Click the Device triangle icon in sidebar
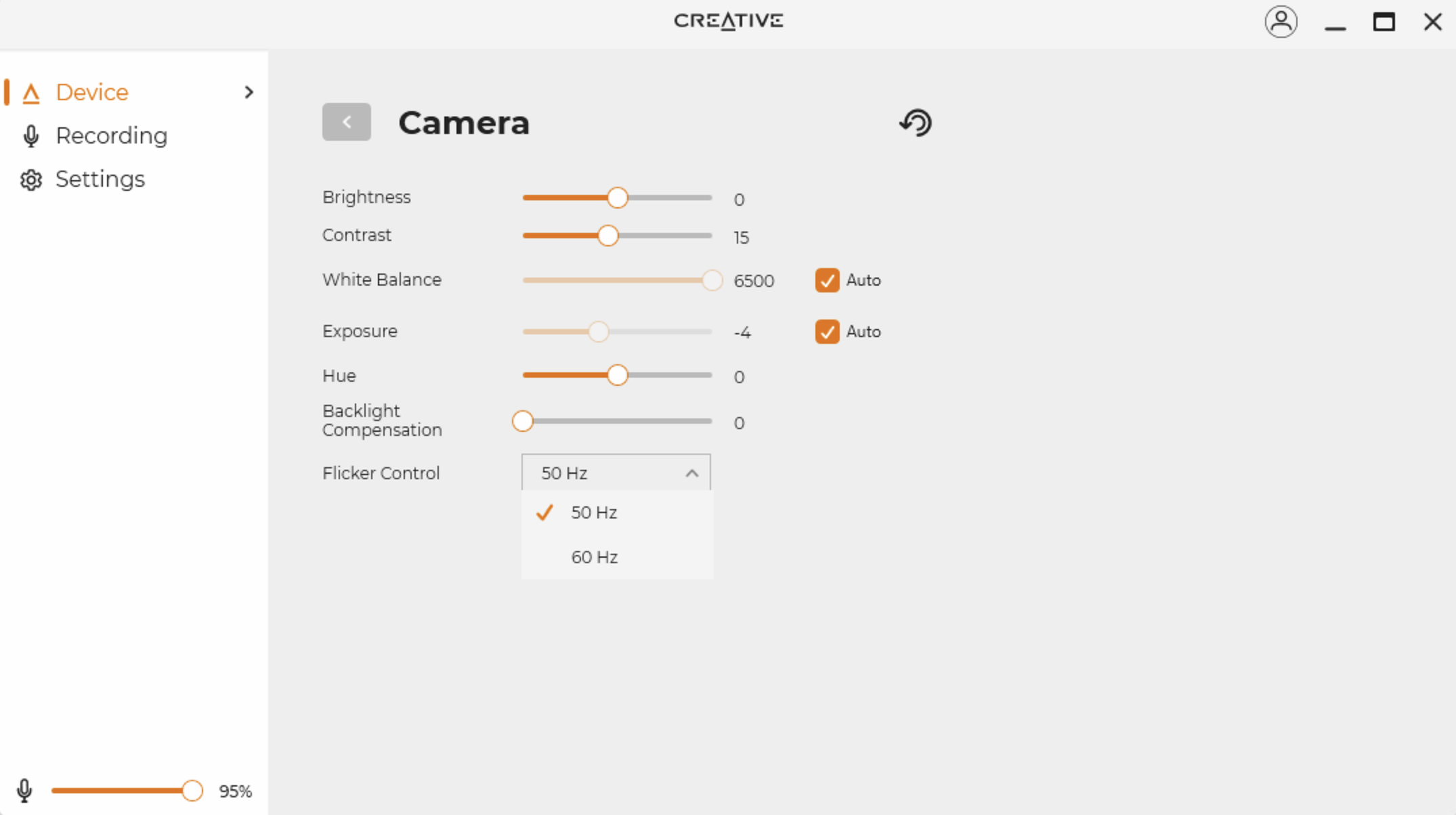Viewport: 1456px width, 815px height. 31,93
